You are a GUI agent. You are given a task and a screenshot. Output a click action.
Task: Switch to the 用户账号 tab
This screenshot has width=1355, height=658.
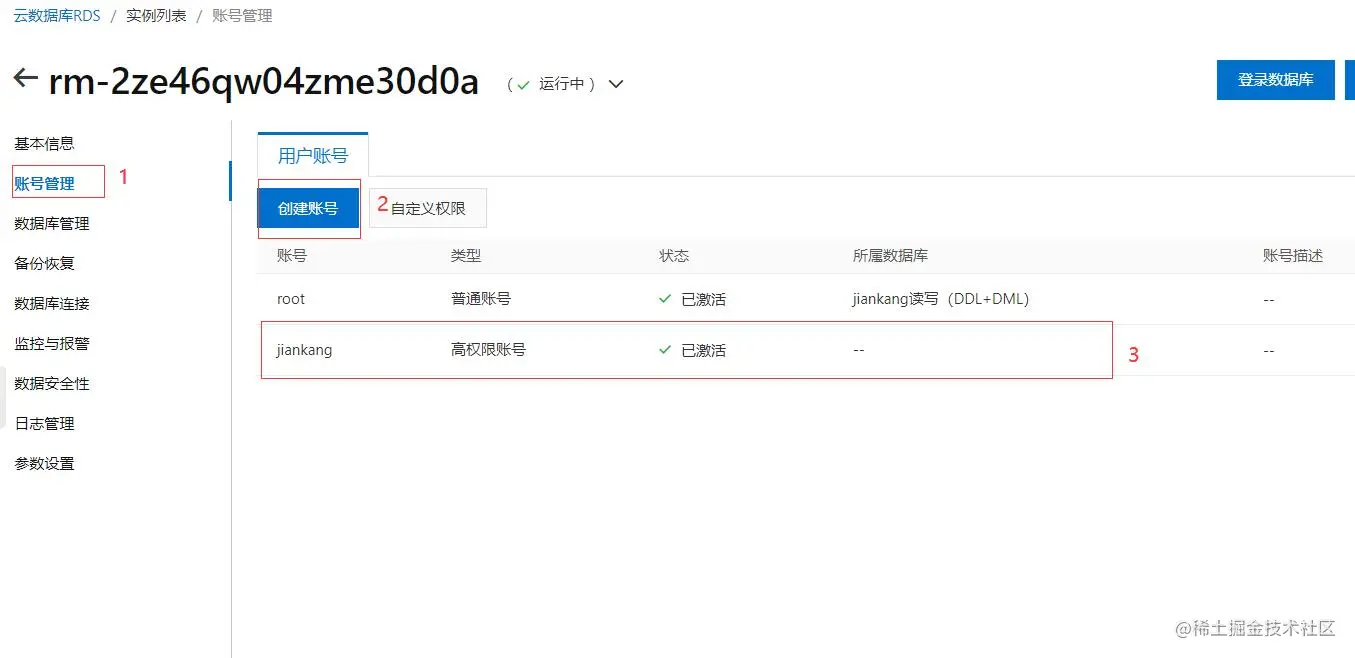click(x=313, y=155)
